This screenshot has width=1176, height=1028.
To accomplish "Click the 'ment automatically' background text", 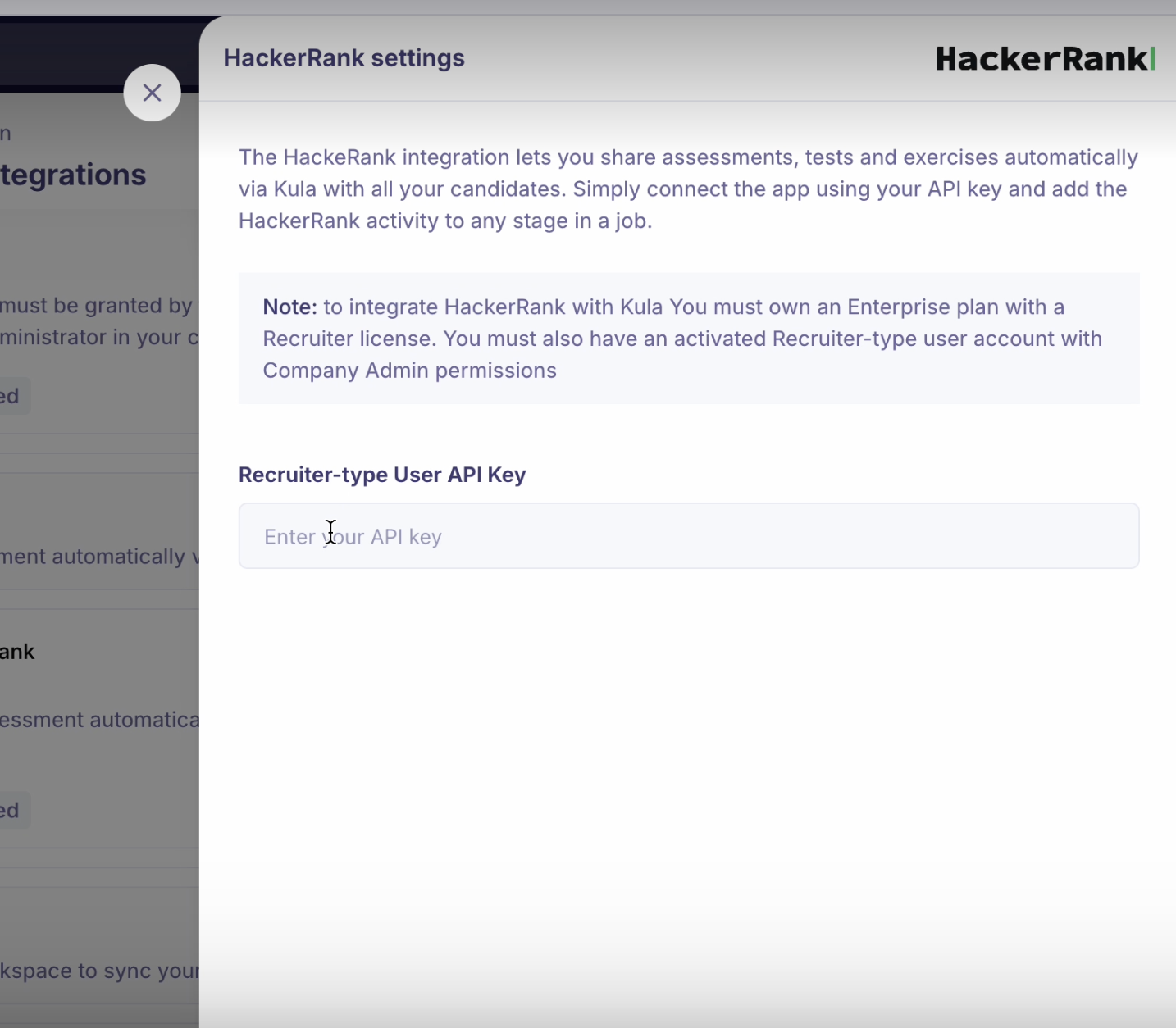I will coord(93,557).
